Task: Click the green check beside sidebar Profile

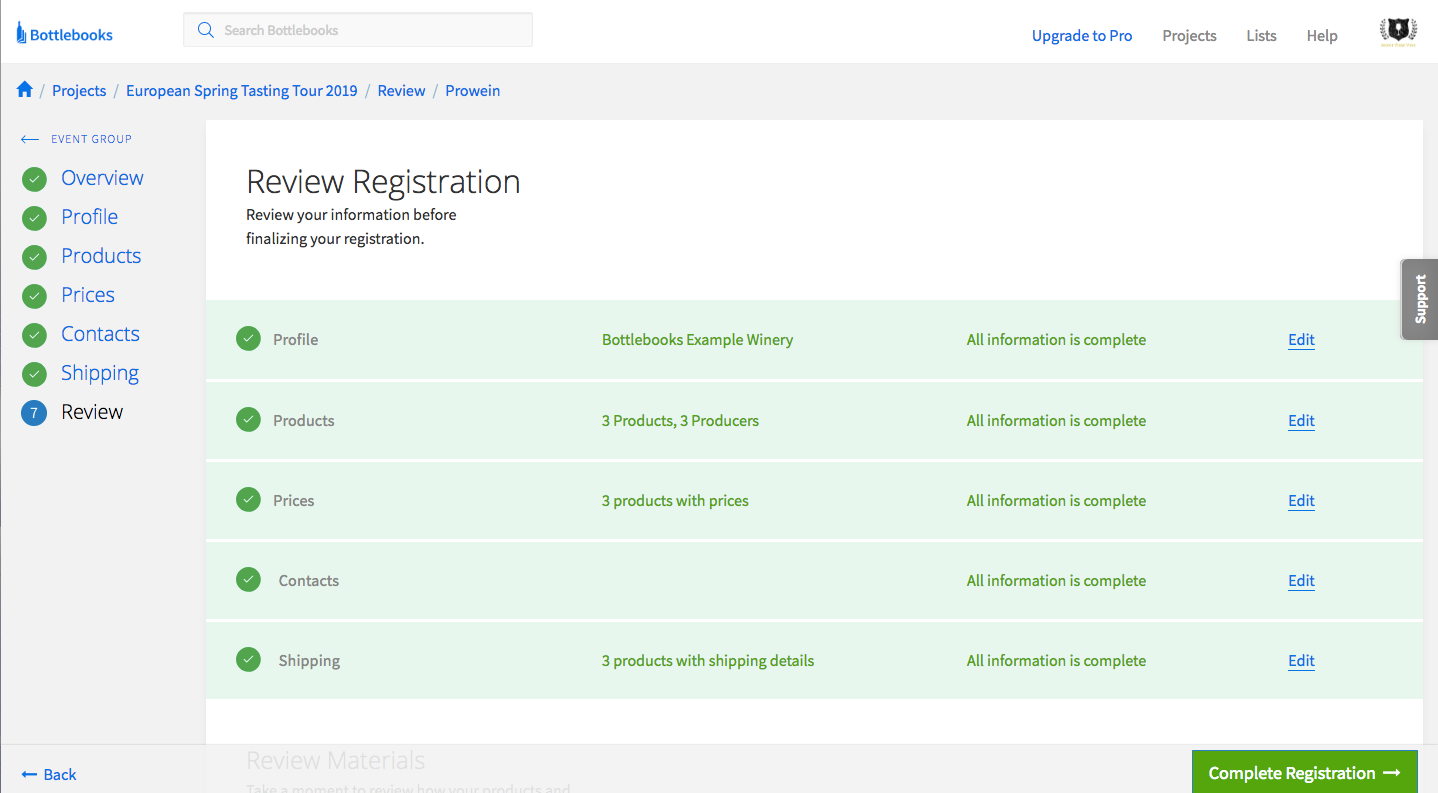Action: (x=34, y=218)
